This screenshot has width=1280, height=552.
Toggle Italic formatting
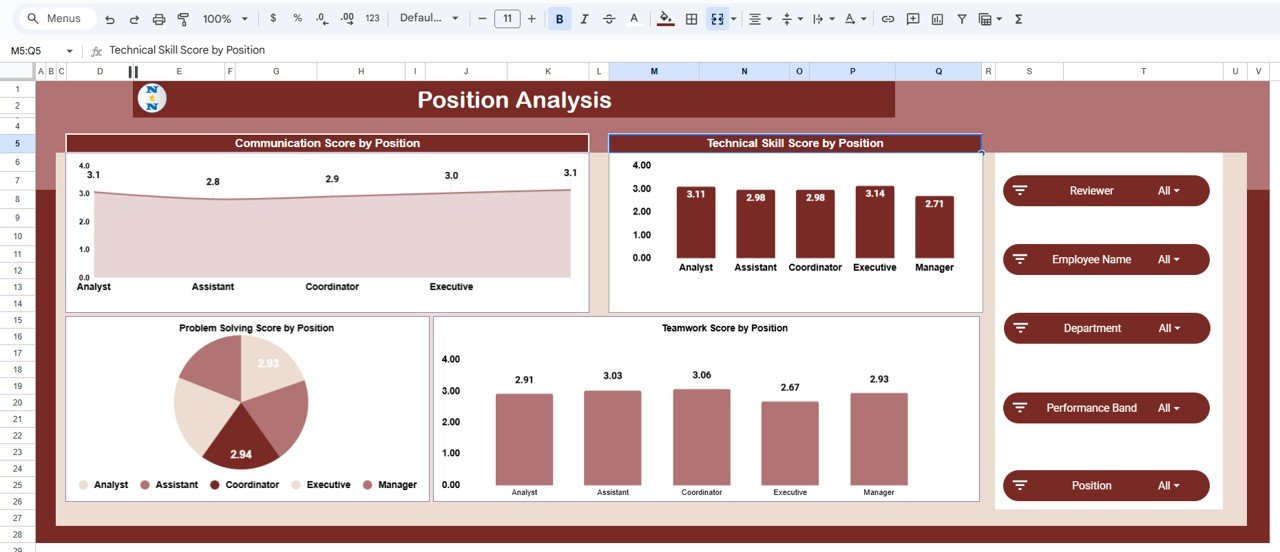pos(584,19)
